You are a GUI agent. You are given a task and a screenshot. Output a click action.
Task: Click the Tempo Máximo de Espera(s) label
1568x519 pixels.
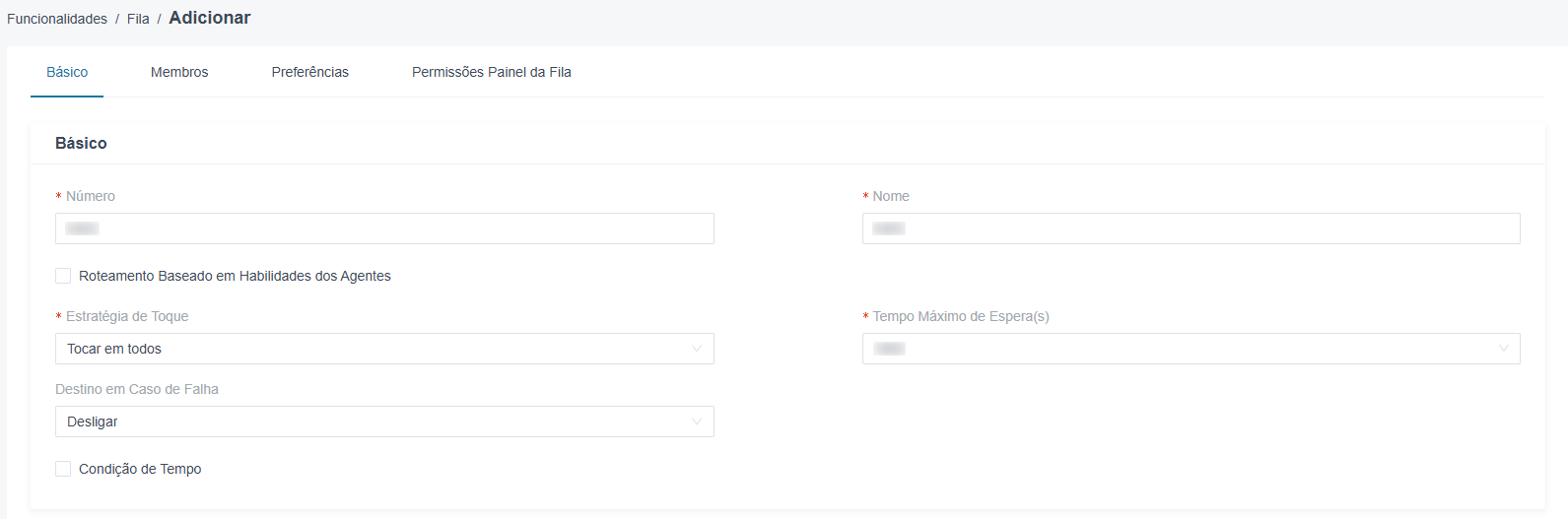pyautogui.click(x=961, y=316)
